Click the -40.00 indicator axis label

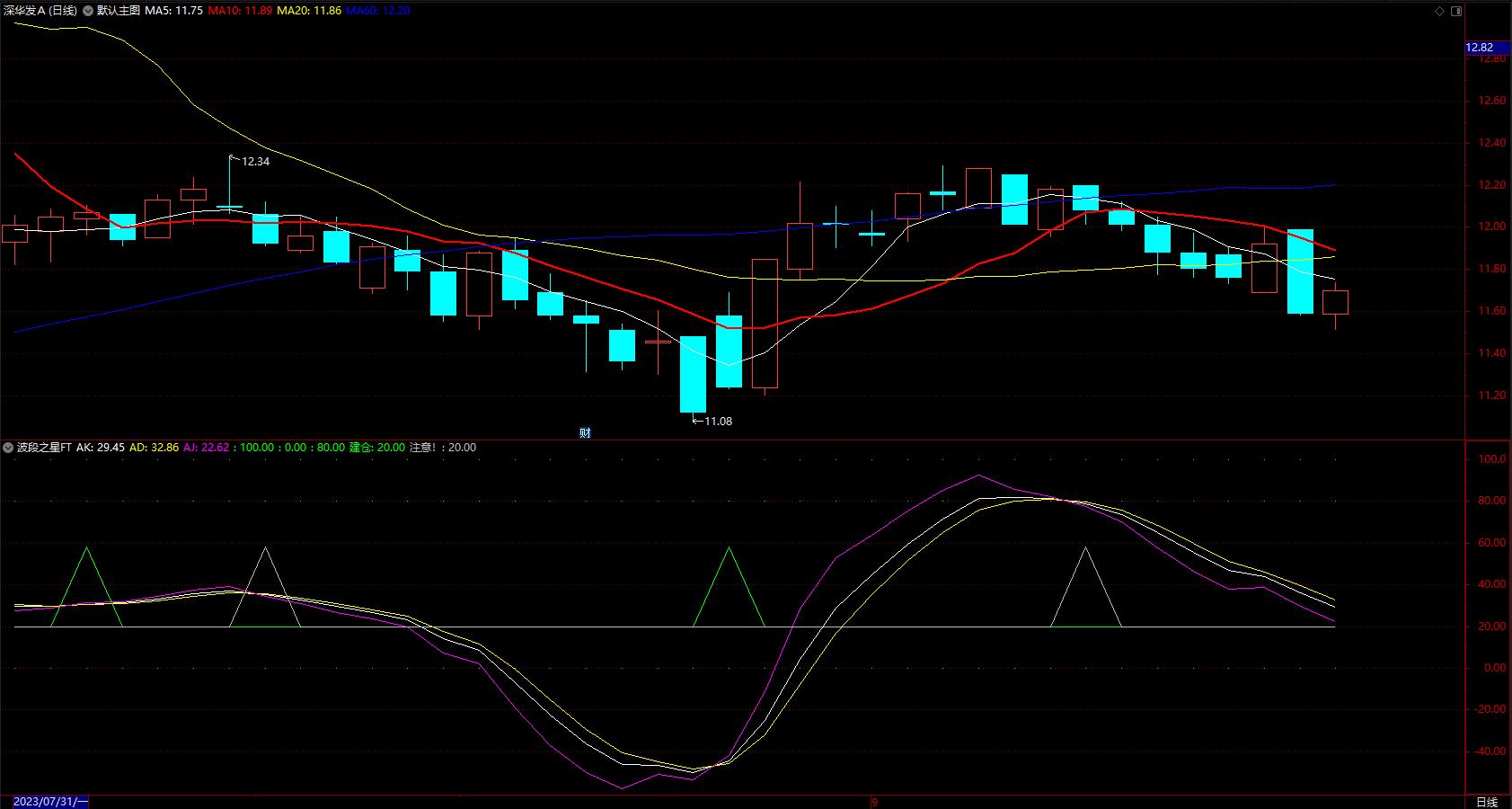click(x=1490, y=751)
